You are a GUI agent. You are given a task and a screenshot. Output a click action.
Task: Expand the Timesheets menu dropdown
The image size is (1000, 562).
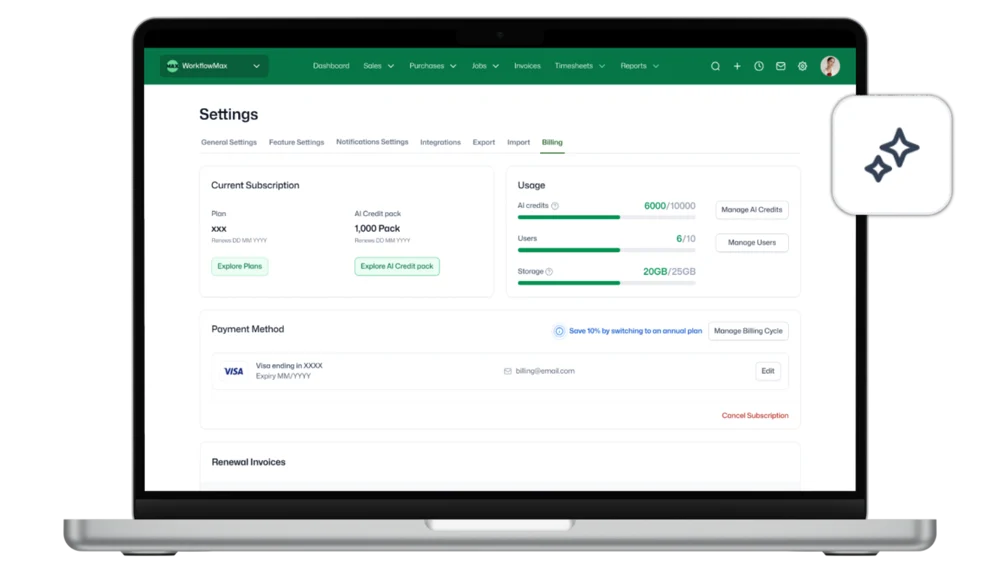pyautogui.click(x=580, y=66)
